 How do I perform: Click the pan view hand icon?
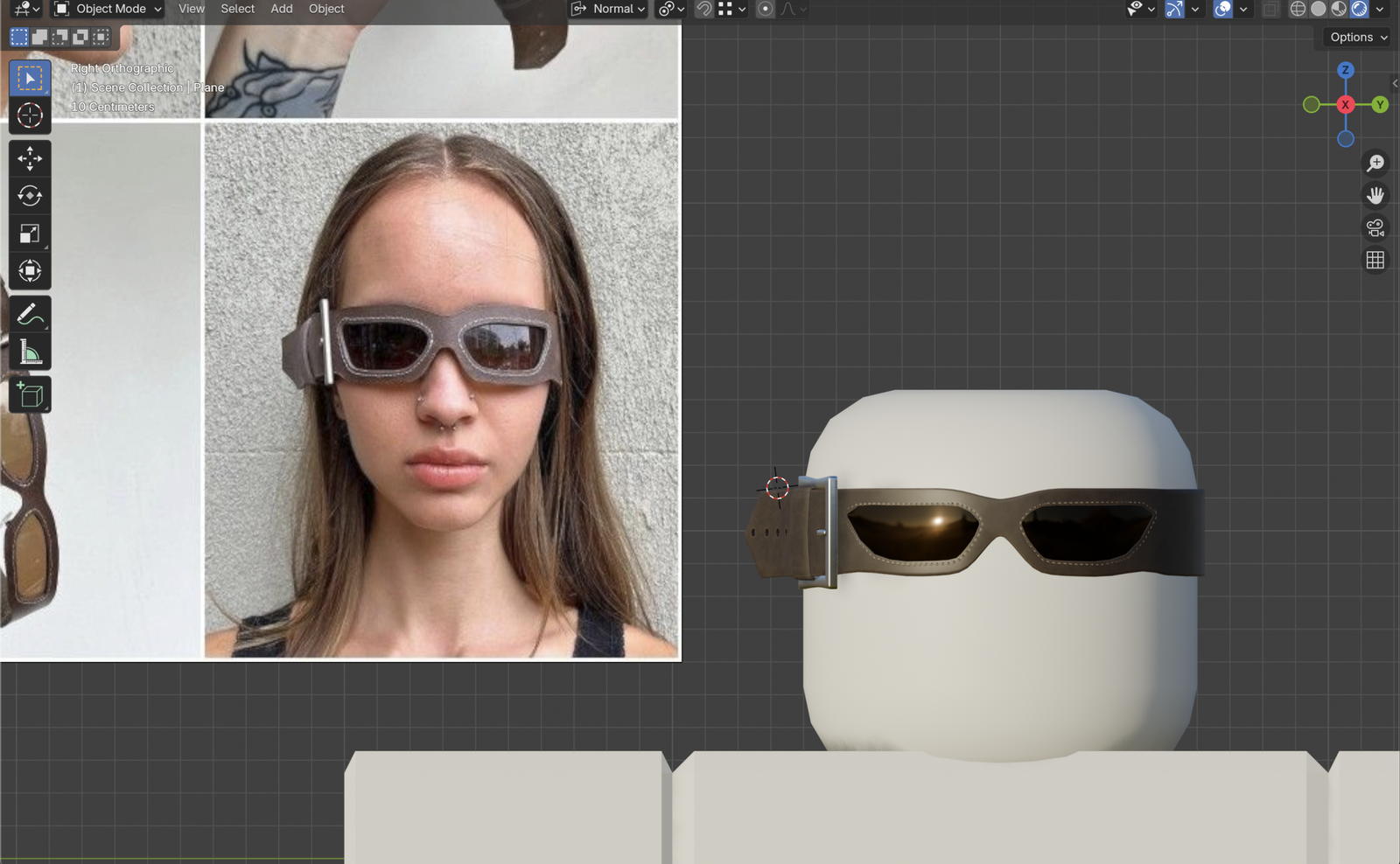(1375, 195)
